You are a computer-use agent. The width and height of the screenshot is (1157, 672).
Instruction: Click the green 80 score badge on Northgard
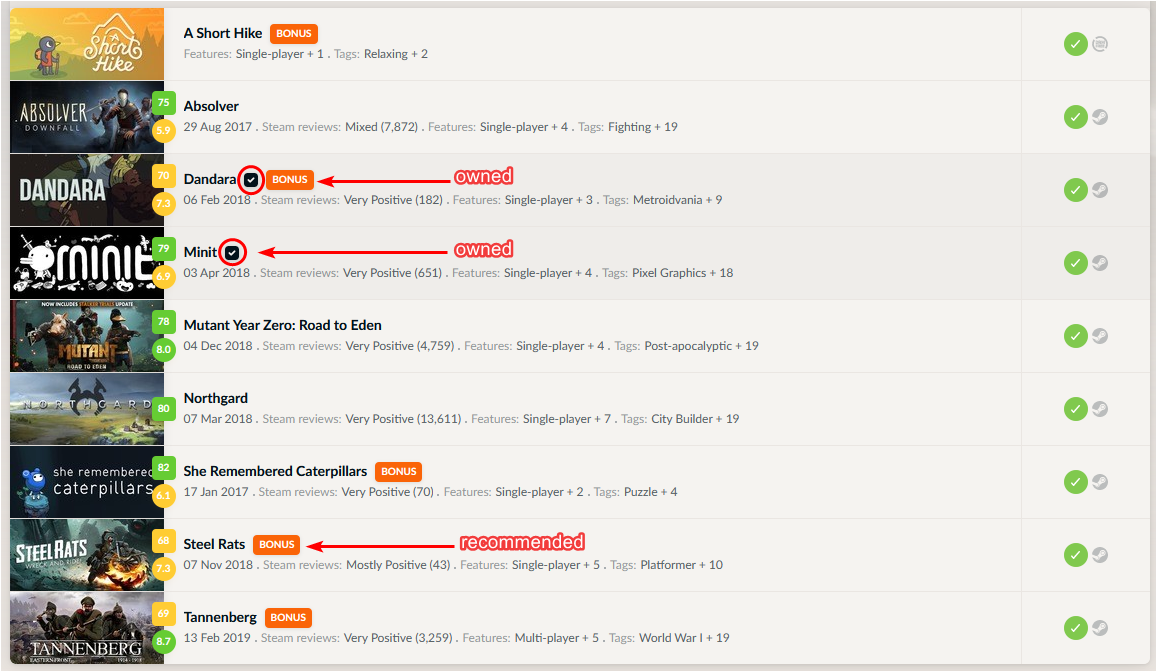[164, 409]
